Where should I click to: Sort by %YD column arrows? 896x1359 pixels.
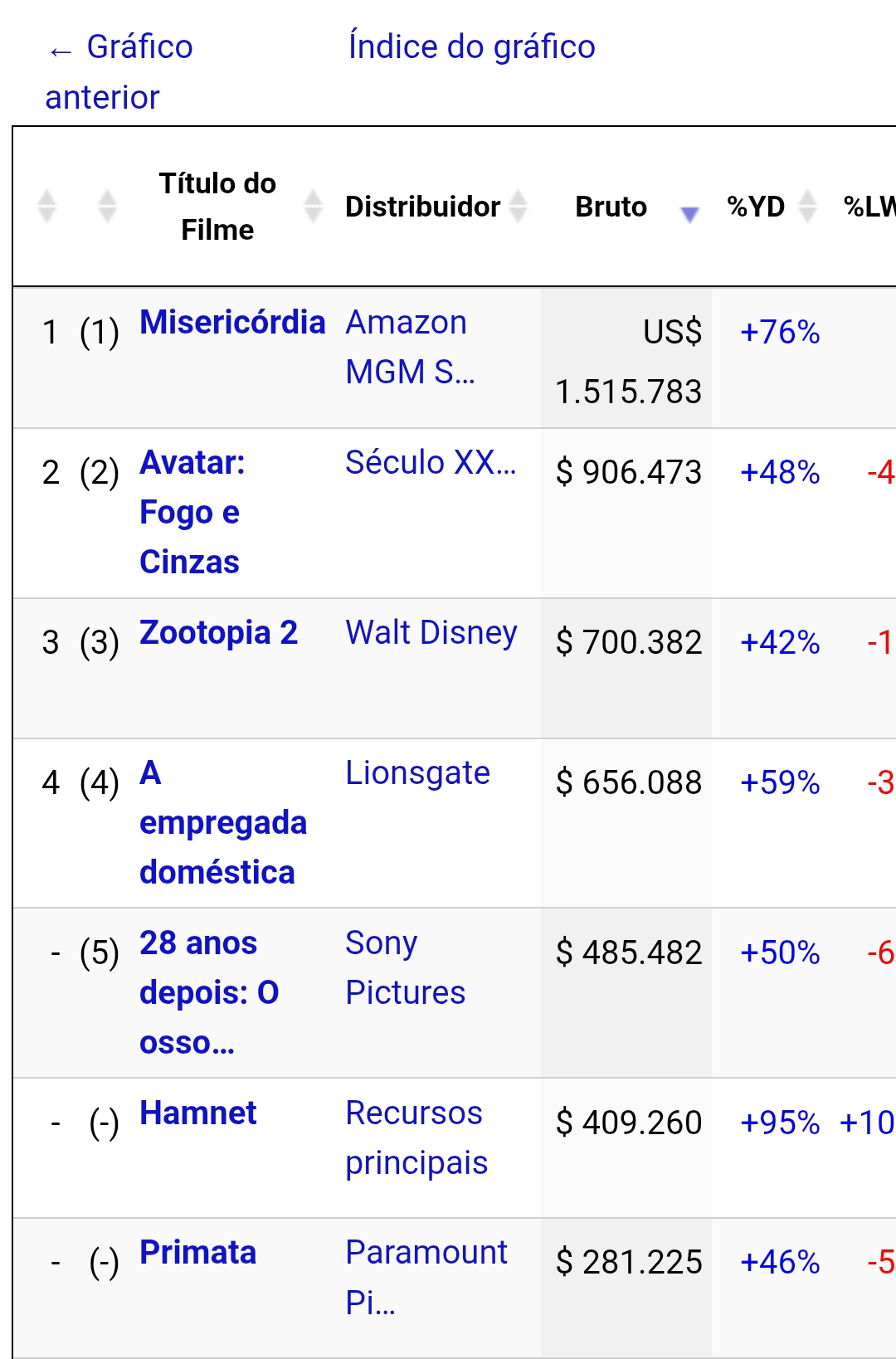pyautogui.click(x=807, y=206)
